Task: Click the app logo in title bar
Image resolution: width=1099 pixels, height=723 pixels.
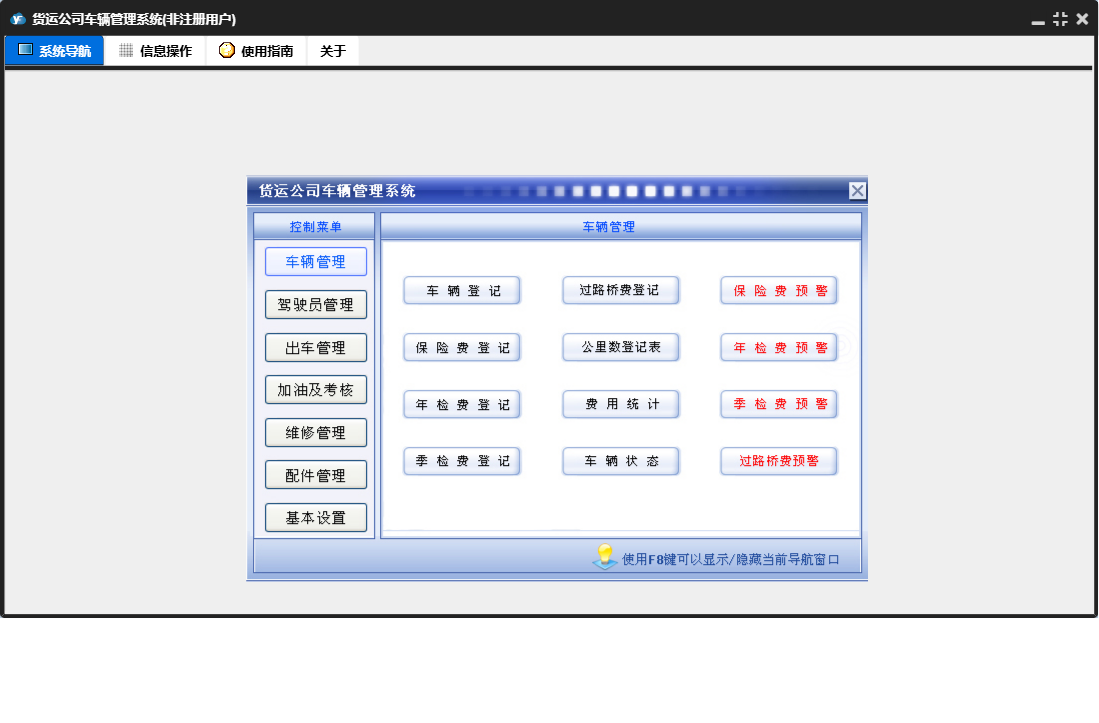Action: pyautogui.click(x=18, y=19)
